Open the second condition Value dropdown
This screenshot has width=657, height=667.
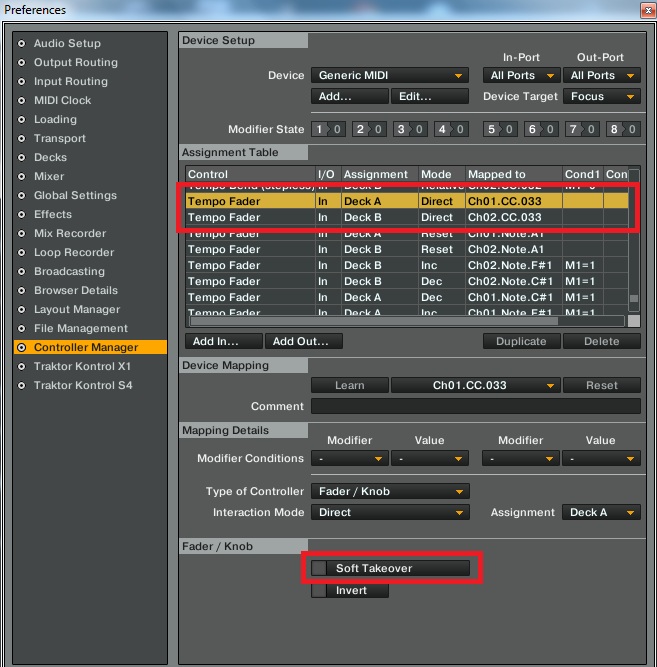pyautogui.click(x=601, y=459)
